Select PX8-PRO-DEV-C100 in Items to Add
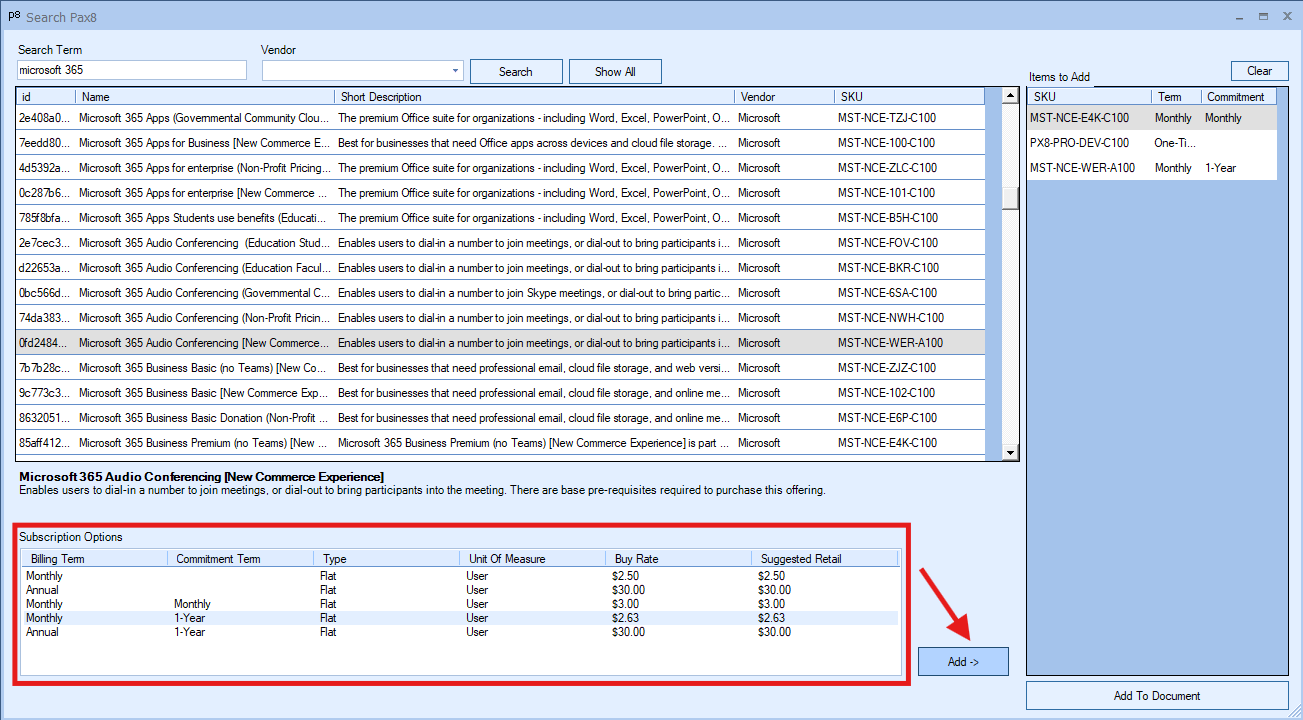 tap(1079, 143)
